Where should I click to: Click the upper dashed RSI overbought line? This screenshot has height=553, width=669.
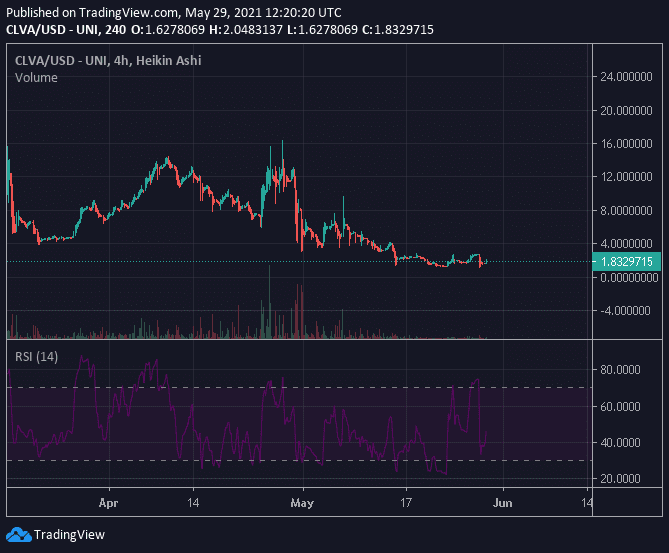(x=300, y=387)
